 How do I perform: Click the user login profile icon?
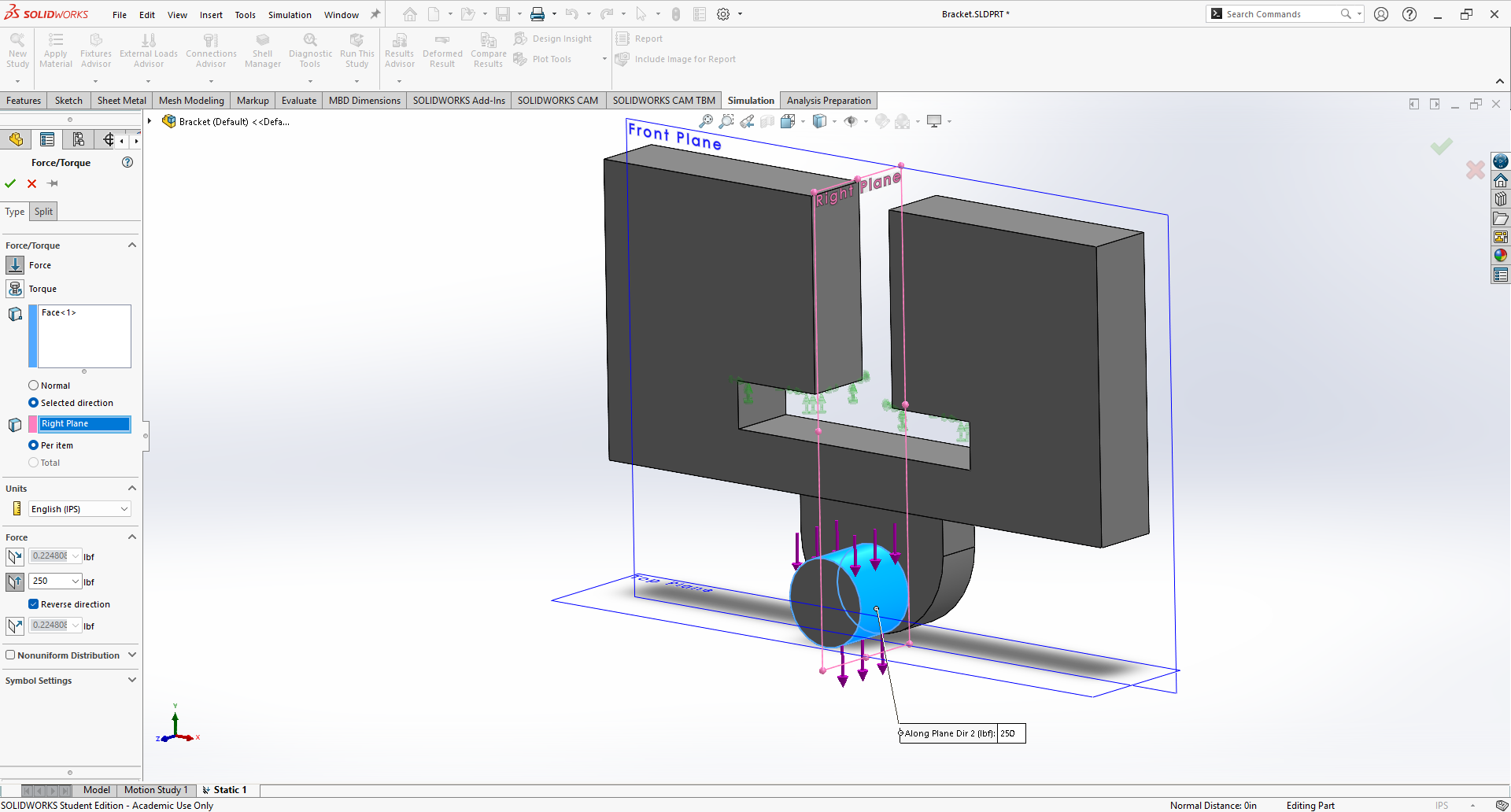tap(1381, 14)
